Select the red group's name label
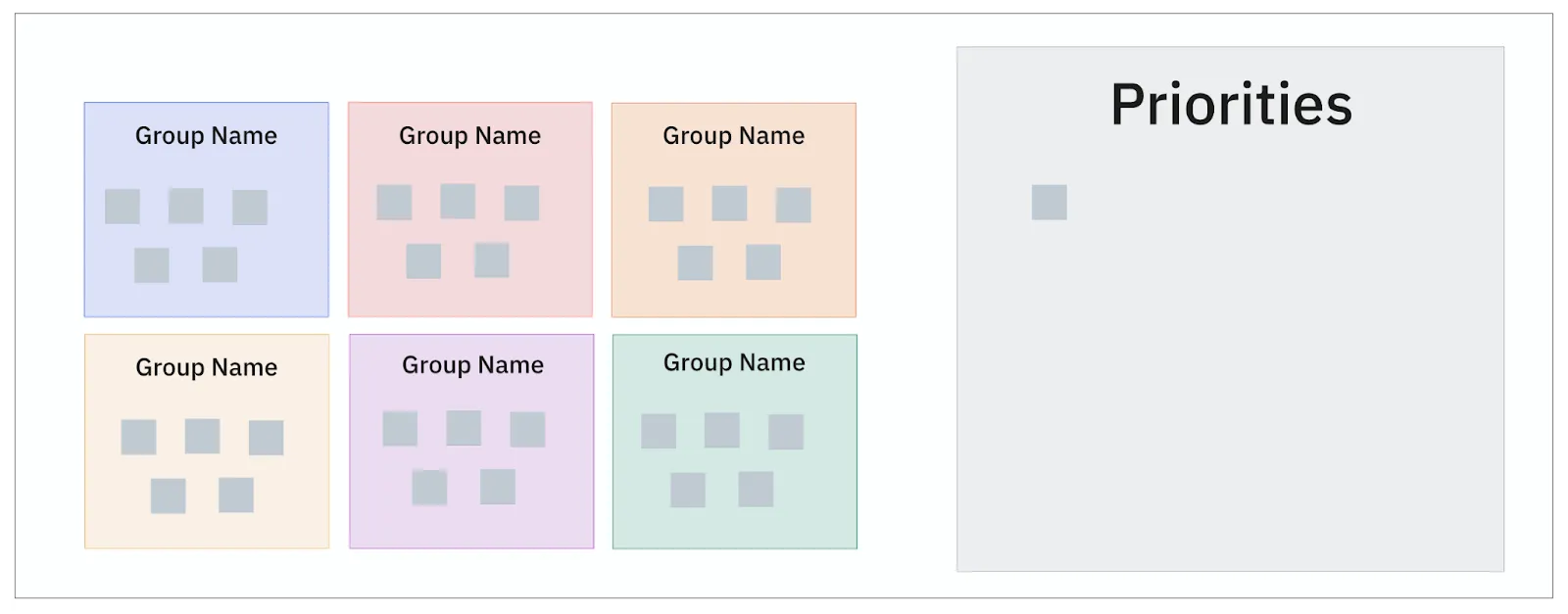Screen dimensions: 1568x614 tap(469, 136)
